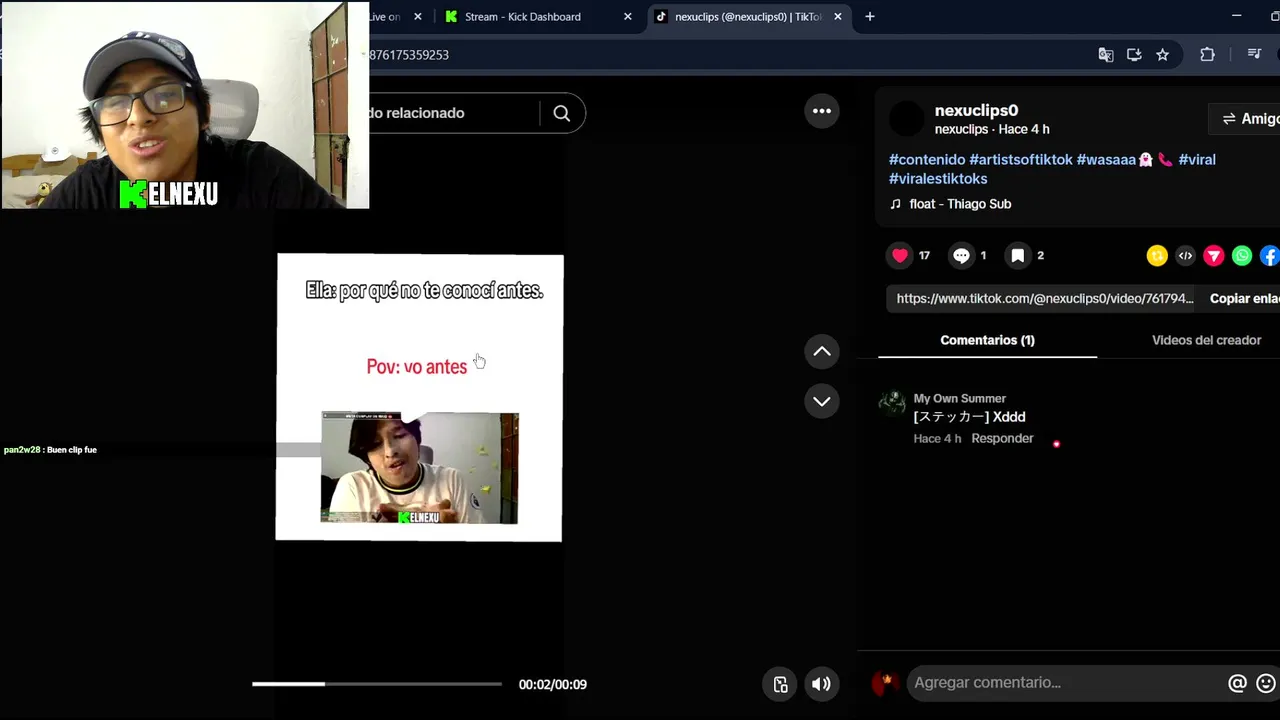Image resolution: width=1280 pixels, height=720 pixels.
Task: Open the embed code icon
Action: click(x=1185, y=256)
